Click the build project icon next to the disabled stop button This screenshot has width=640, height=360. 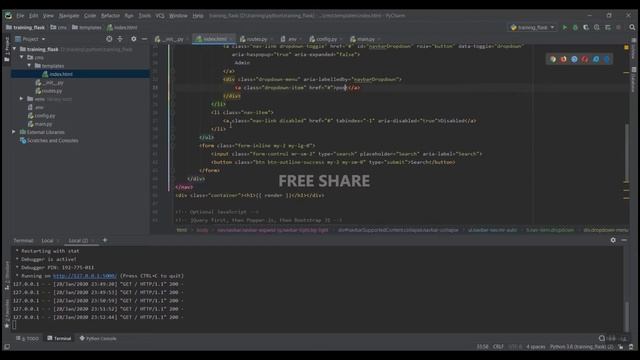point(608,27)
